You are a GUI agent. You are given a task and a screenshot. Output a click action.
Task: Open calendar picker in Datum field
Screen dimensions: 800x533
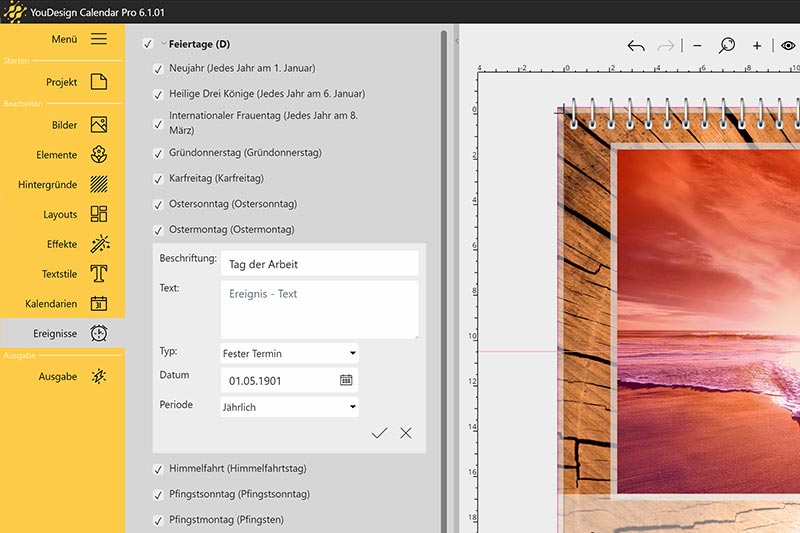pos(346,380)
